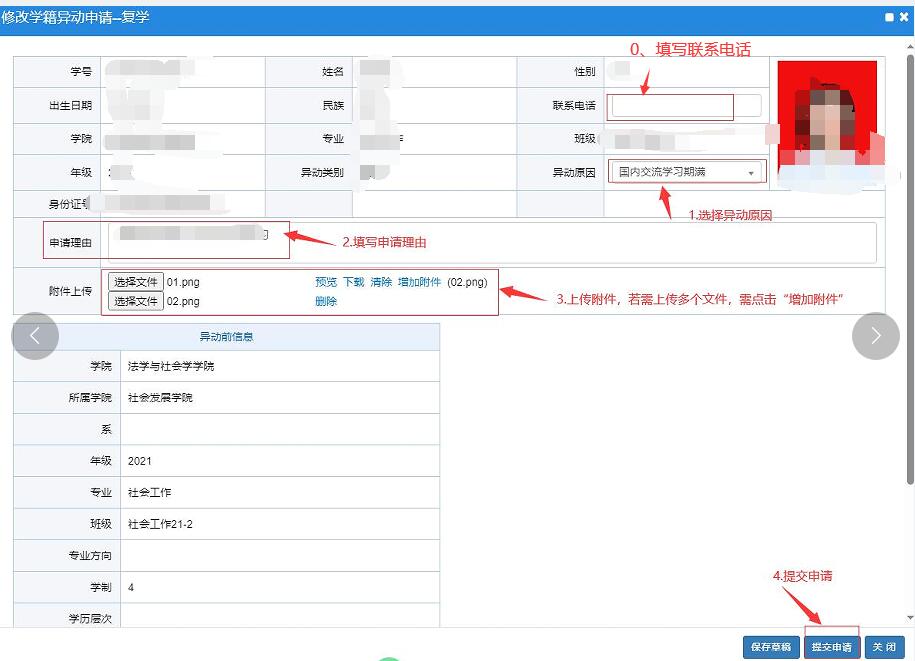The width and height of the screenshot is (915, 661).
Task: Click the 预览 link for the attachment
Action: pyautogui.click(x=326, y=282)
